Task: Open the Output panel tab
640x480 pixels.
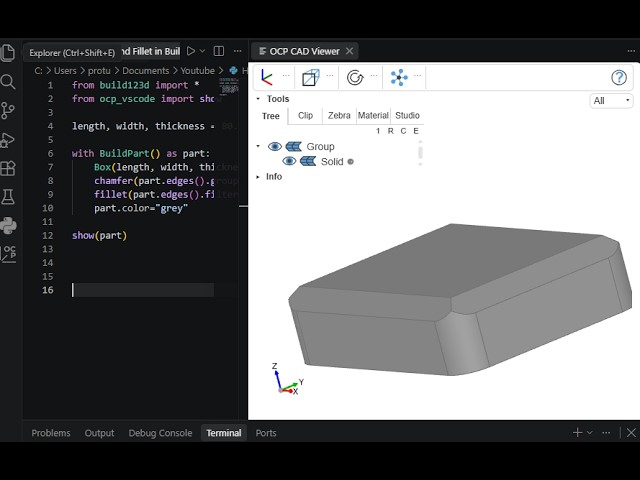Action: click(99, 433)
